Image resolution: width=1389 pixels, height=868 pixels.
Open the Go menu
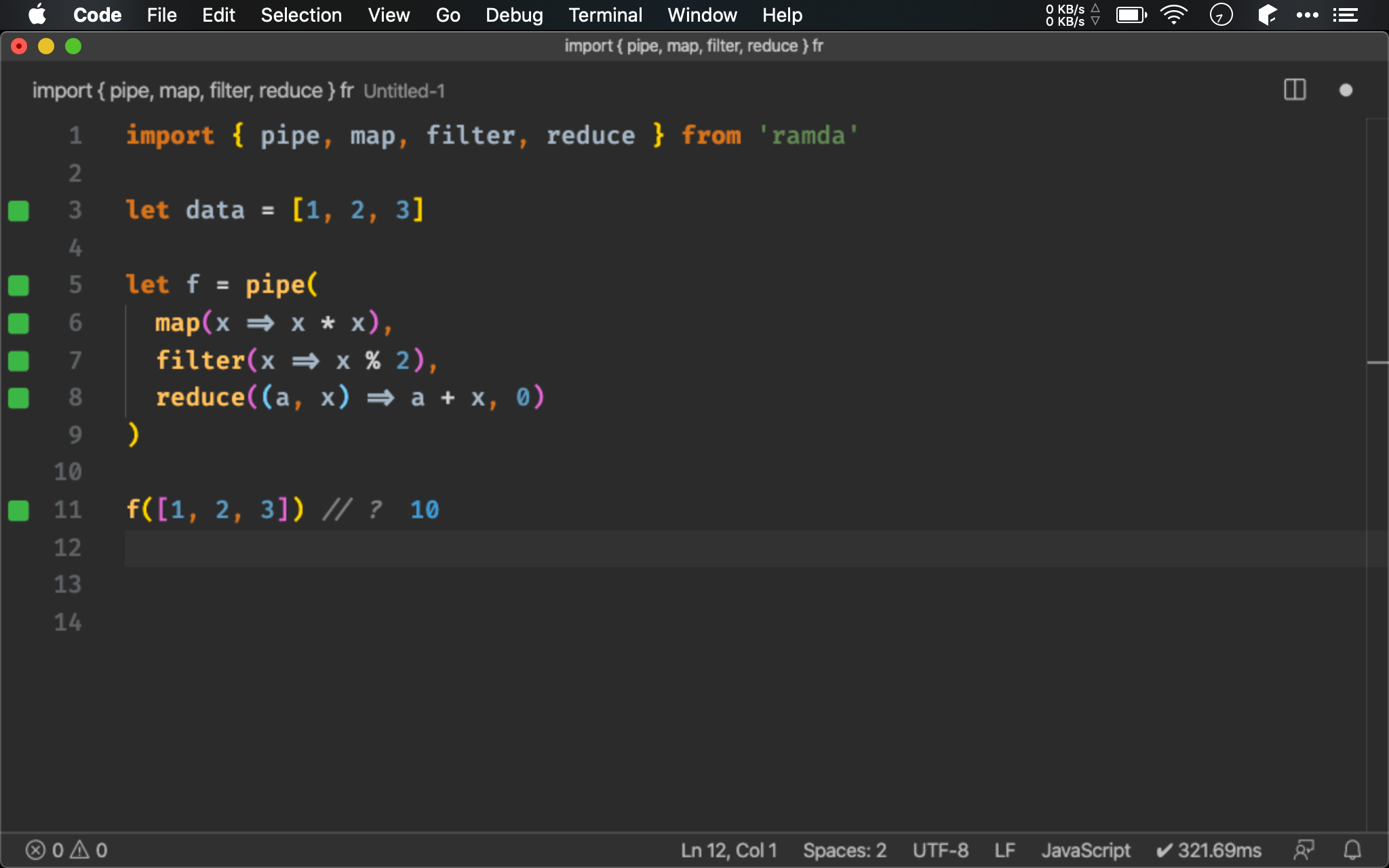448,15
